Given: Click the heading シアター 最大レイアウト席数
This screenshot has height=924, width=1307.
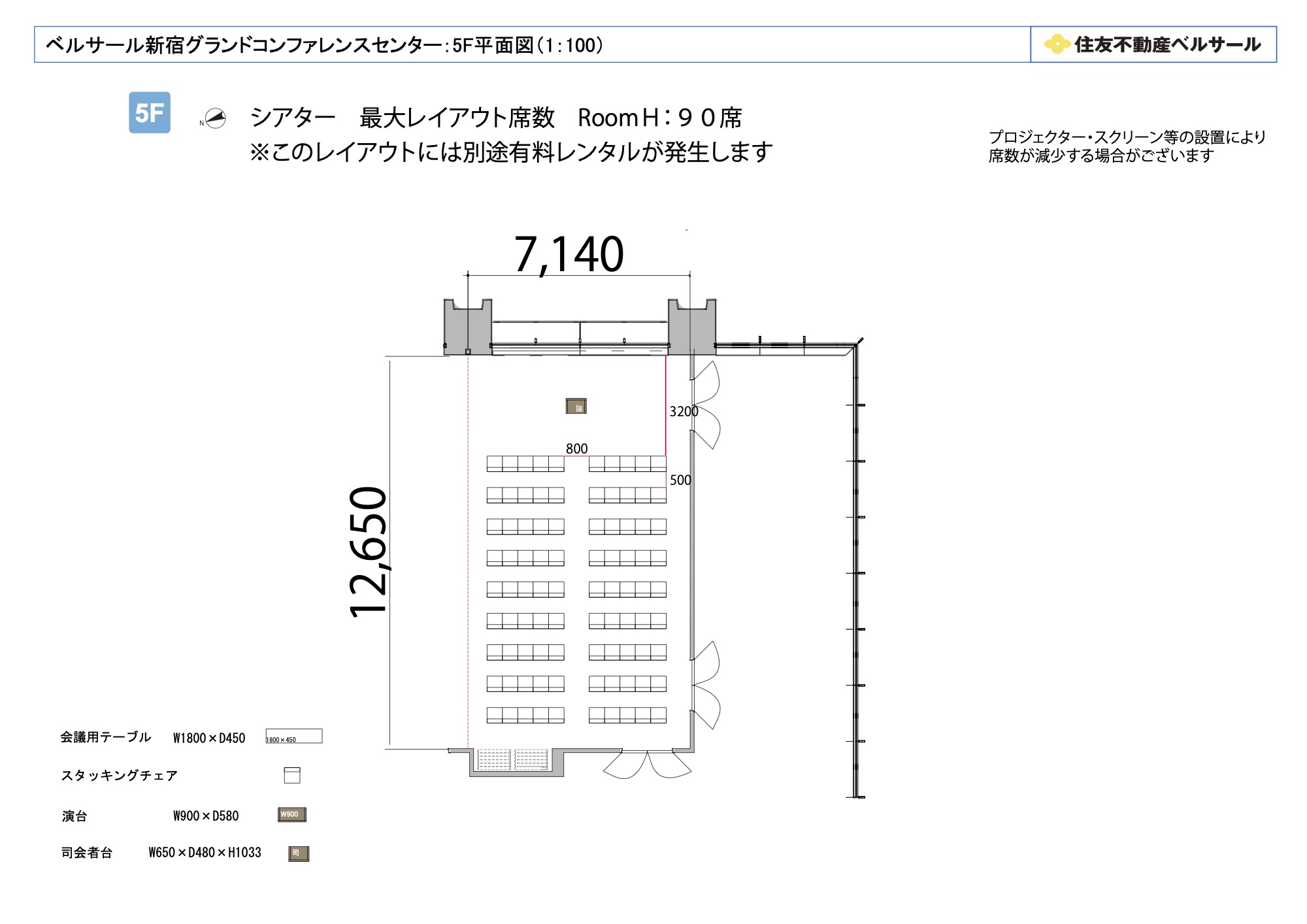Looking at the screenshot, I should pos(403,118).
